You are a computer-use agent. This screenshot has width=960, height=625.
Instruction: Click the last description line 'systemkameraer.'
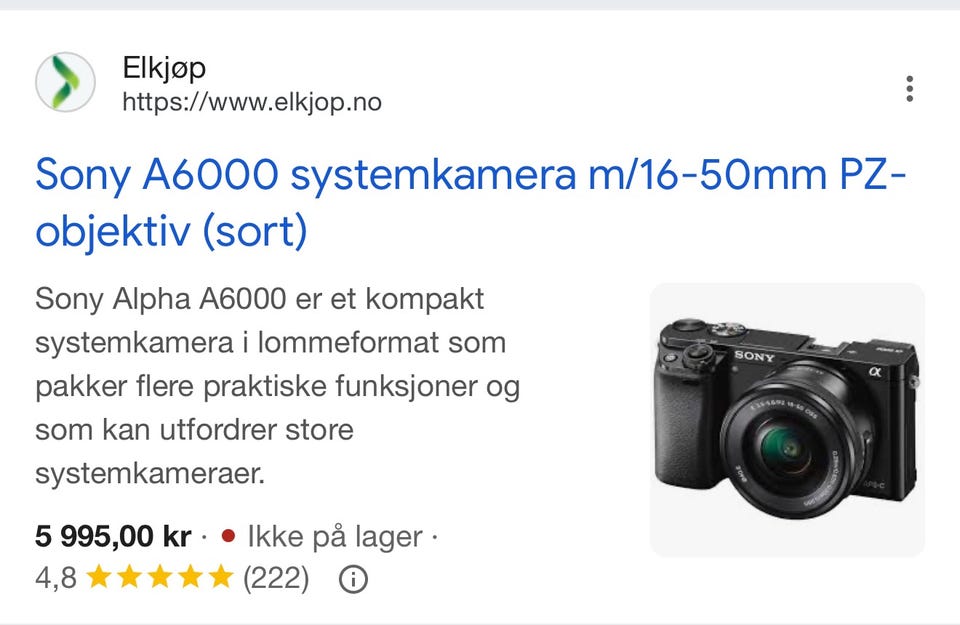click(x=150, y=474)
